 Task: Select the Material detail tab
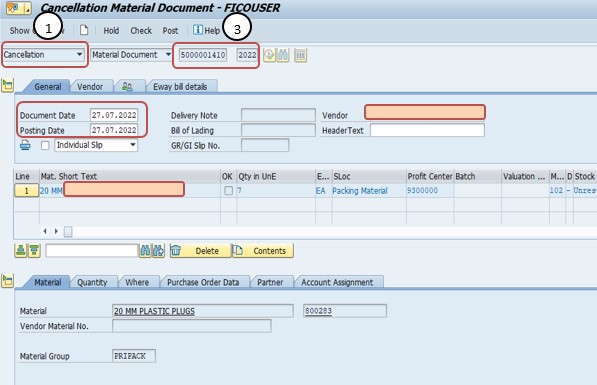(48, 282)
